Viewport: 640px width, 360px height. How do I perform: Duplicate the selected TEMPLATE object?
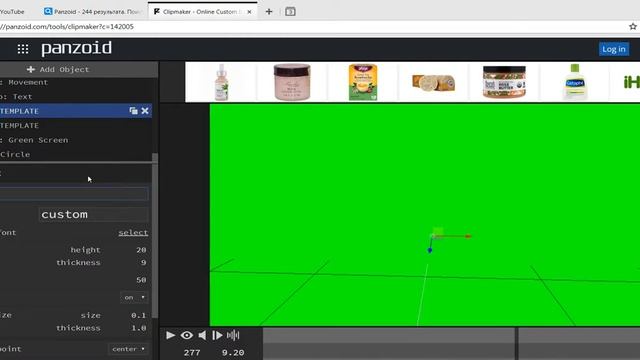pos(133,111)
